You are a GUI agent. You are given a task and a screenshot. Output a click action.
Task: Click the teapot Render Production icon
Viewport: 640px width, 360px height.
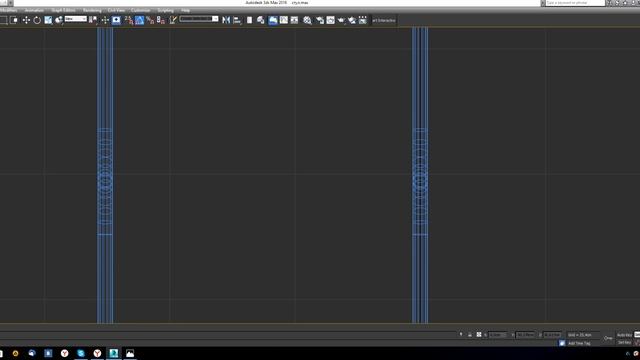point(341,20)
